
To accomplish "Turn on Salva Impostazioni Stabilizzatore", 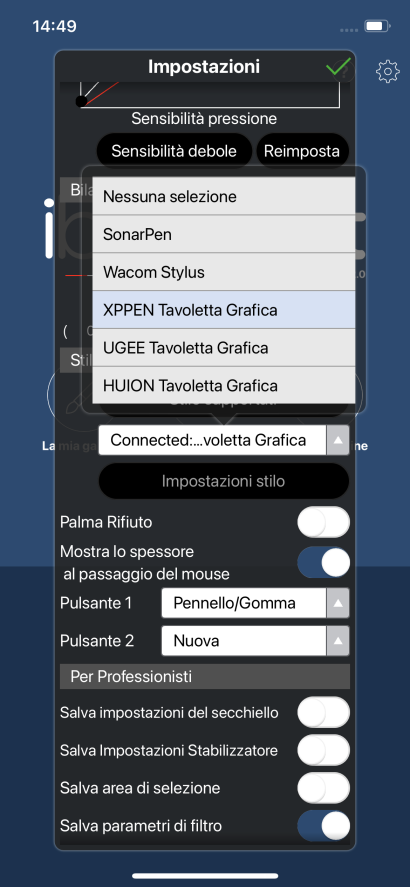I will [x=323, y=750].
